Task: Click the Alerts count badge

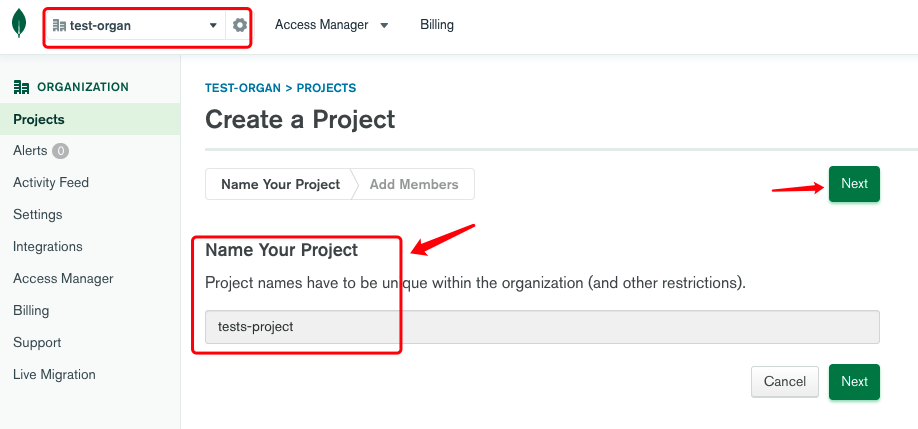Action: click(x=60, y=151)
